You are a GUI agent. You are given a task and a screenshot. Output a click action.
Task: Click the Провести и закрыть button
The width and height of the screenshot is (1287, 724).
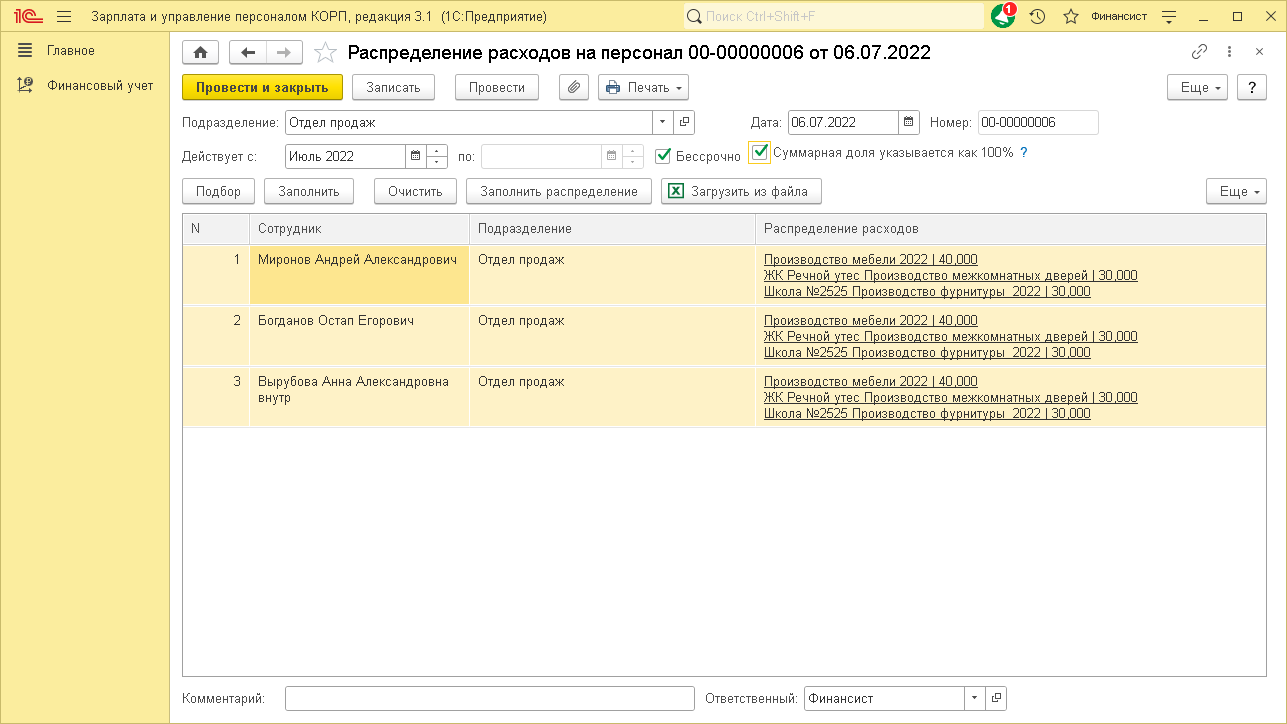(262, 88)
